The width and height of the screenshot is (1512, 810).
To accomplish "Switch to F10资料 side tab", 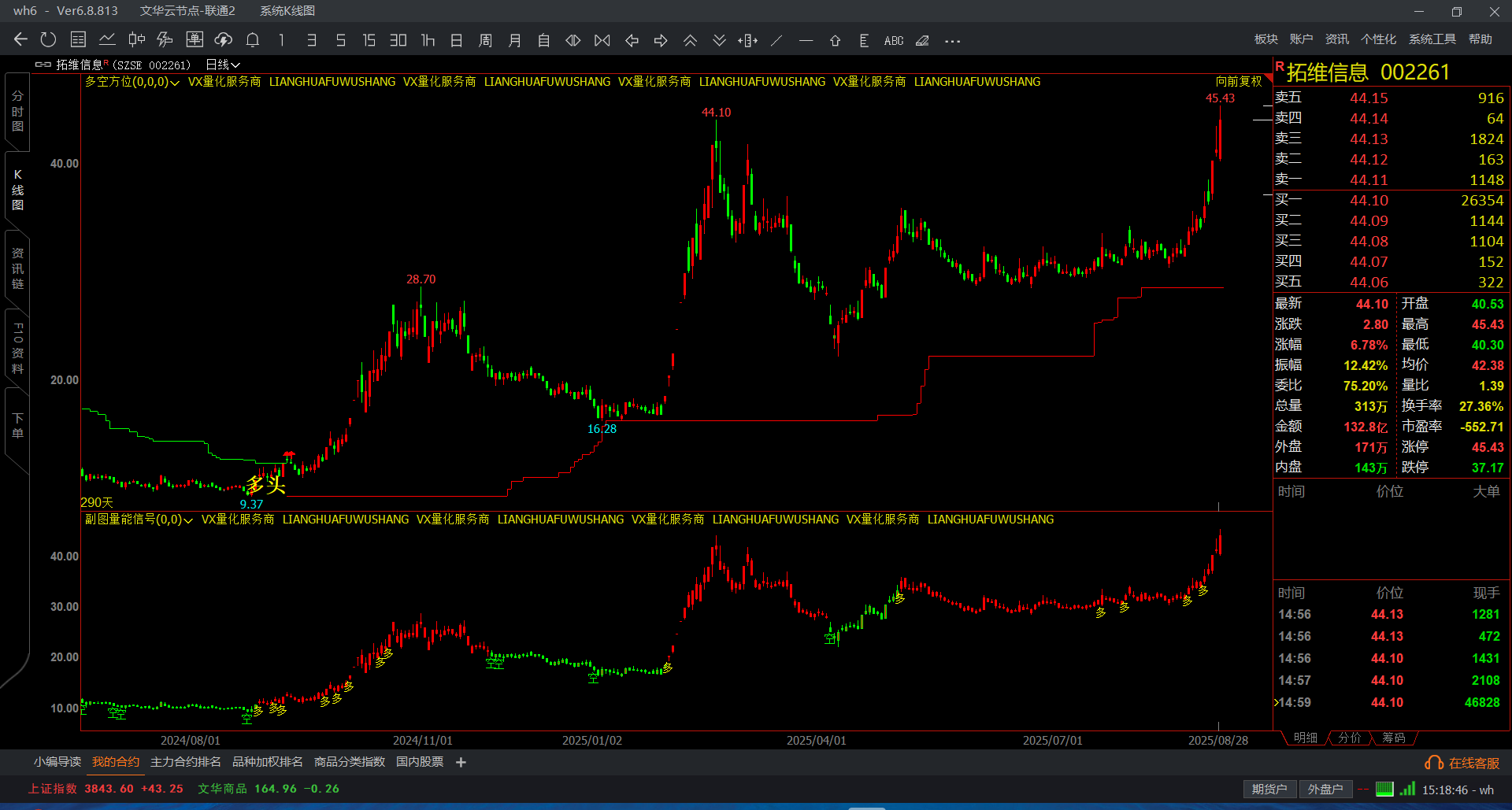I will pyautogui.click(x=17, y=347).
